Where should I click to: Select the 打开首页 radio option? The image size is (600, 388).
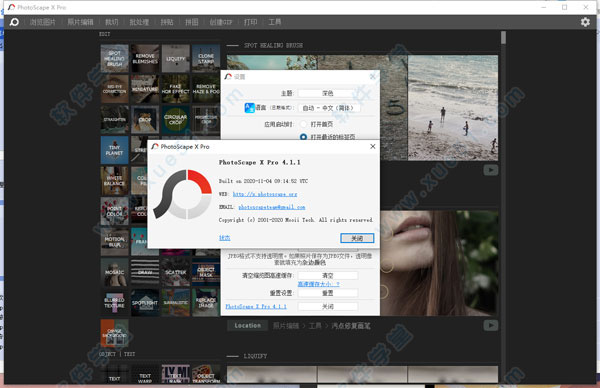(x=303, y=124)
